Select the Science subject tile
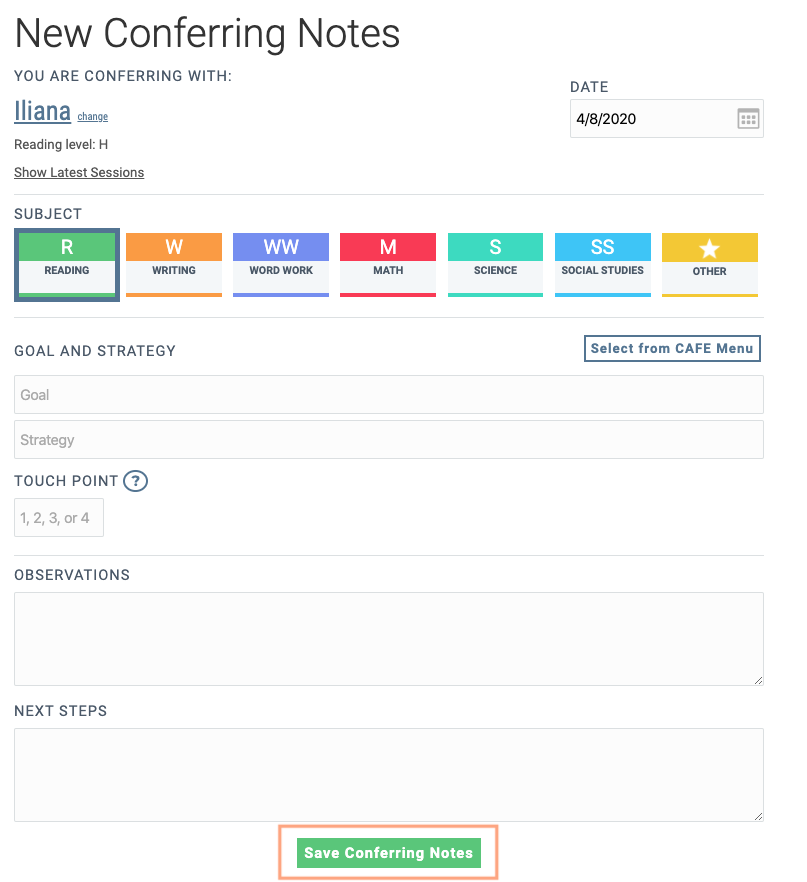The width and height of the screenshot is (807, 882). point(495,263)
